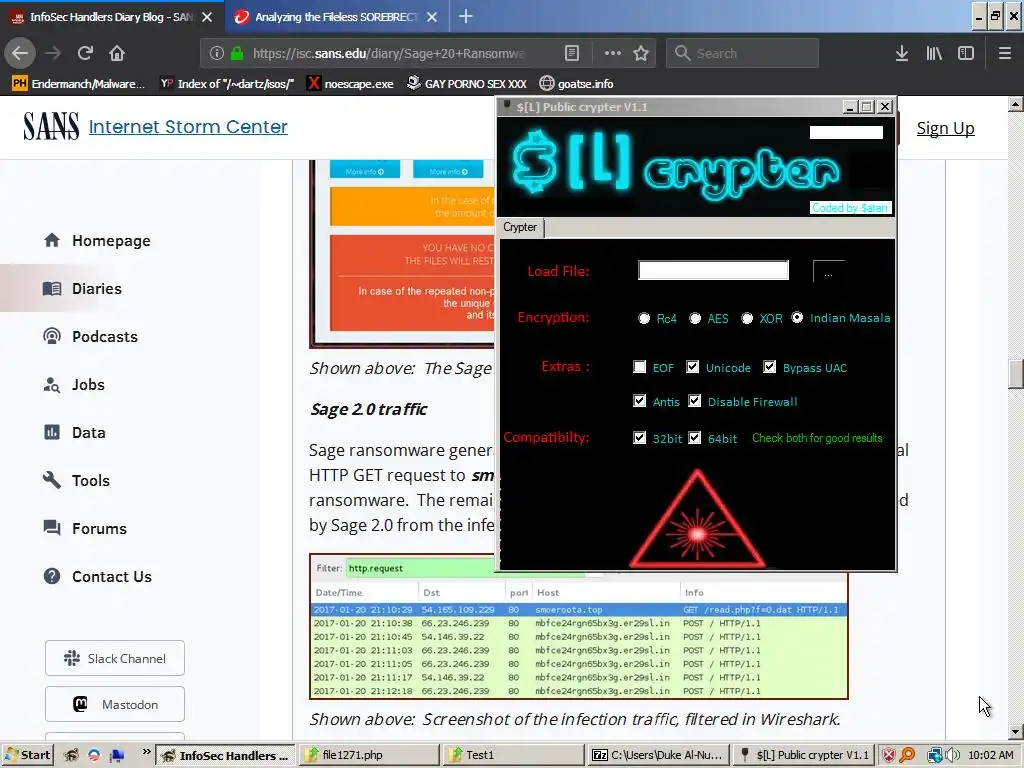1024x768 pixels.
Task: Uncheck the Disable Firewall checkbox
Action: click(695, 401)
